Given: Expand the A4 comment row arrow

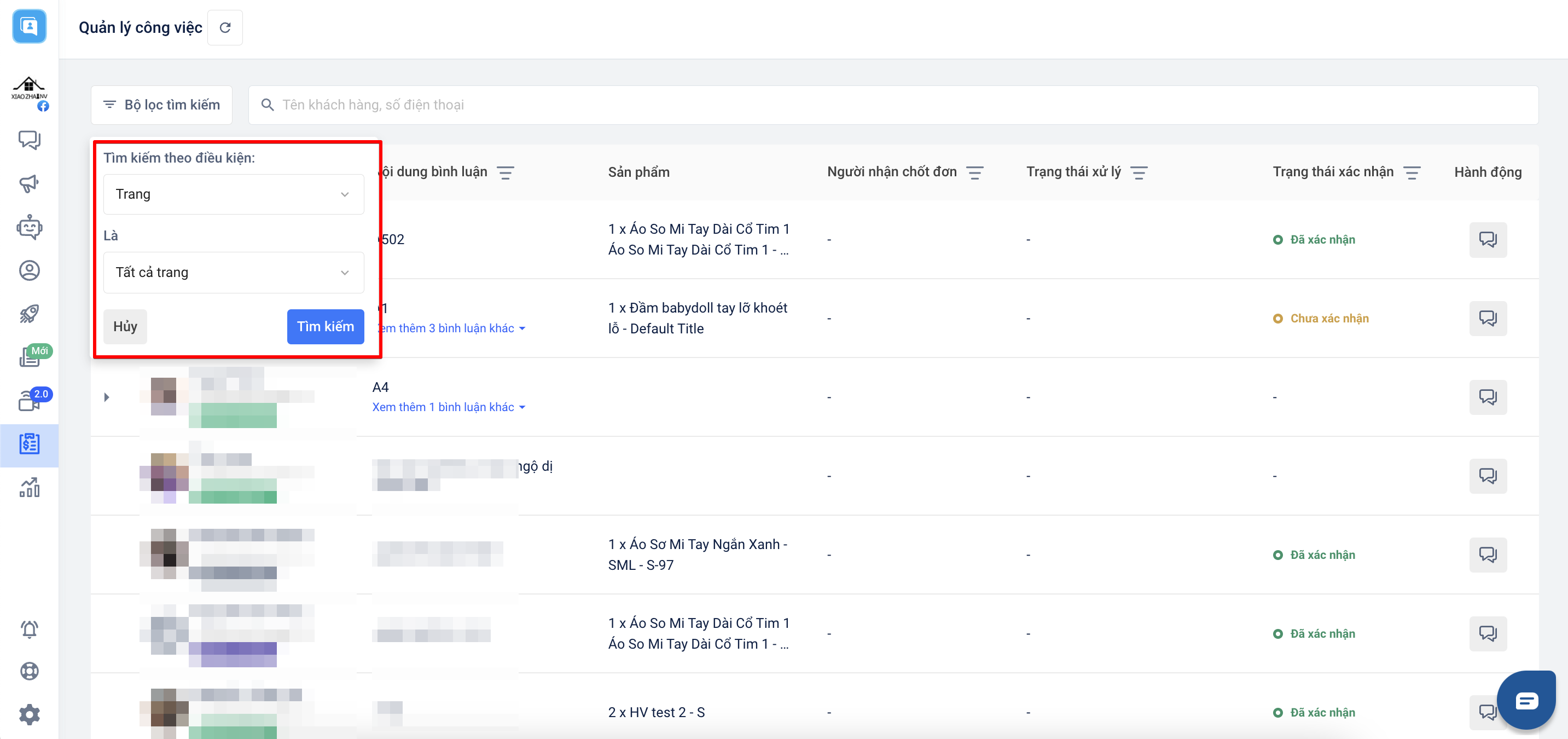Looking at the screenshot, I should click(107, 397).
